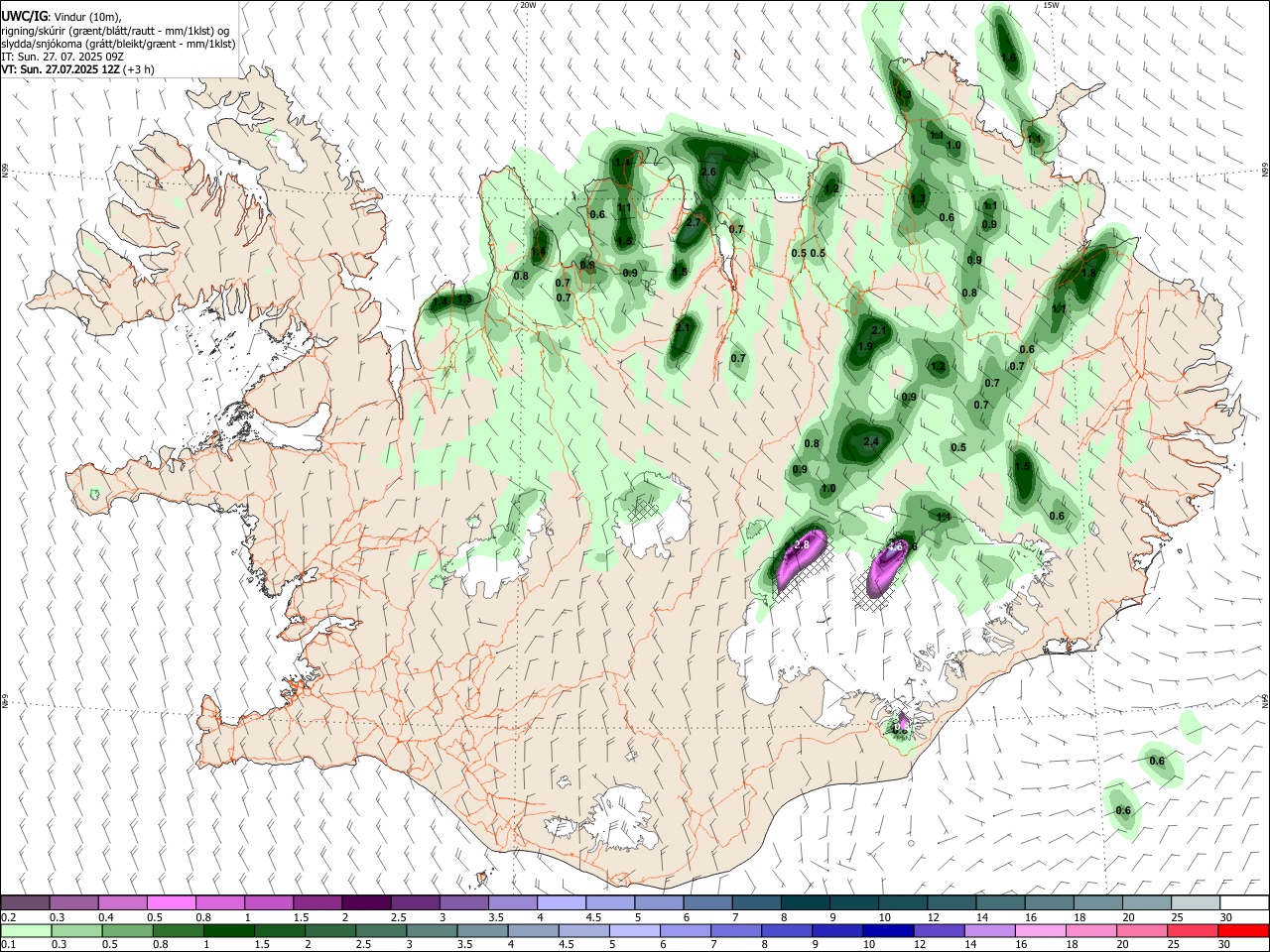Click the 2.6 precipitation value
1270x952 pixels.
[x=708, y=173]
